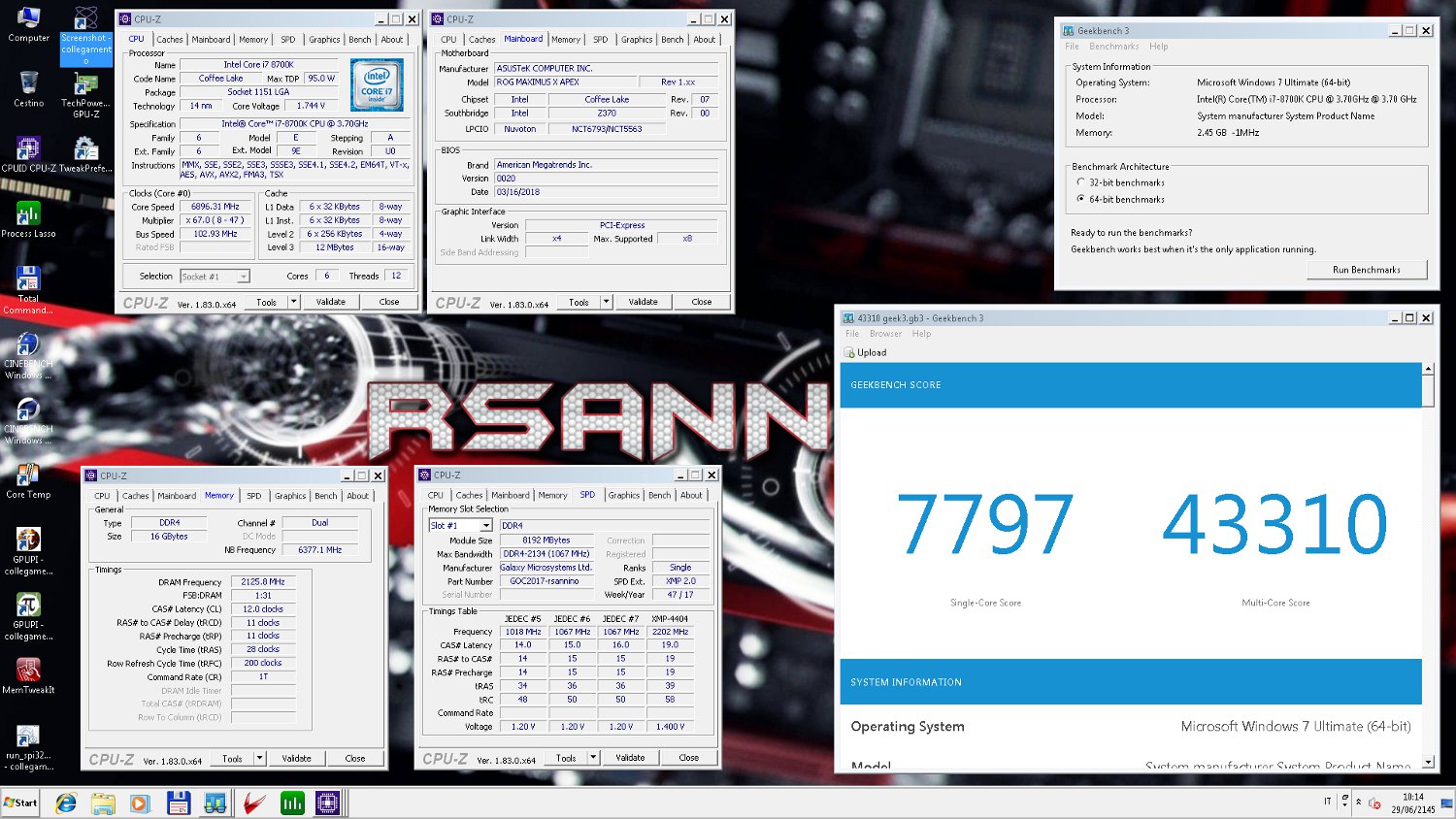Open File menu in Geekbench results window
The image size is (1456, 819).
coord(852,334)
